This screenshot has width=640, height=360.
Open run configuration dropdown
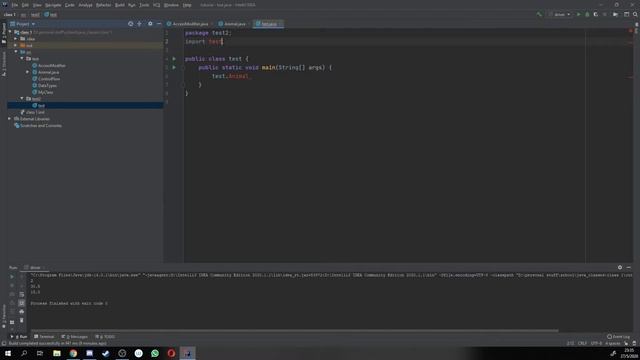coord(560,14)
